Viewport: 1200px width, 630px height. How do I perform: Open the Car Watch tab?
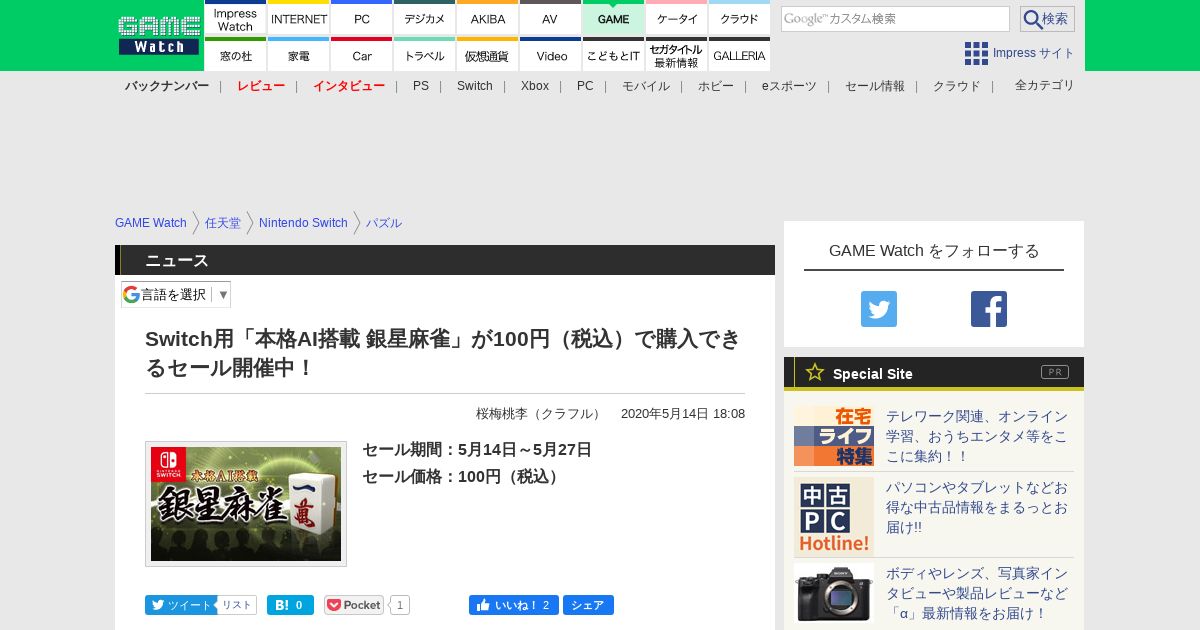point(362,55)
